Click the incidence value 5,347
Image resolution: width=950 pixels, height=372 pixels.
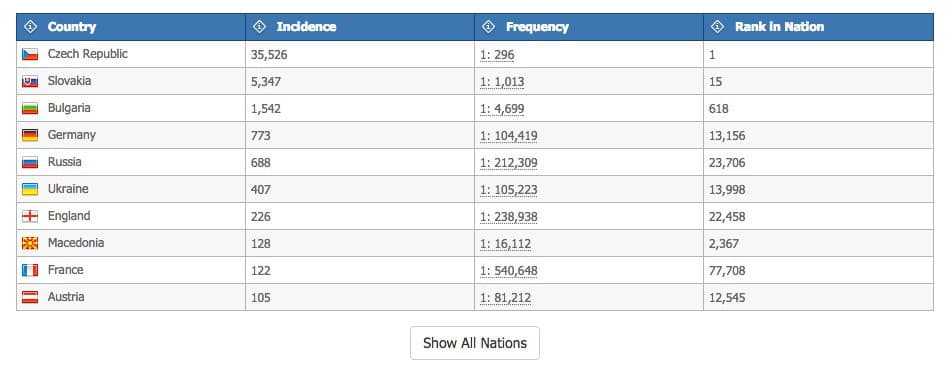[x=266, y=82]
